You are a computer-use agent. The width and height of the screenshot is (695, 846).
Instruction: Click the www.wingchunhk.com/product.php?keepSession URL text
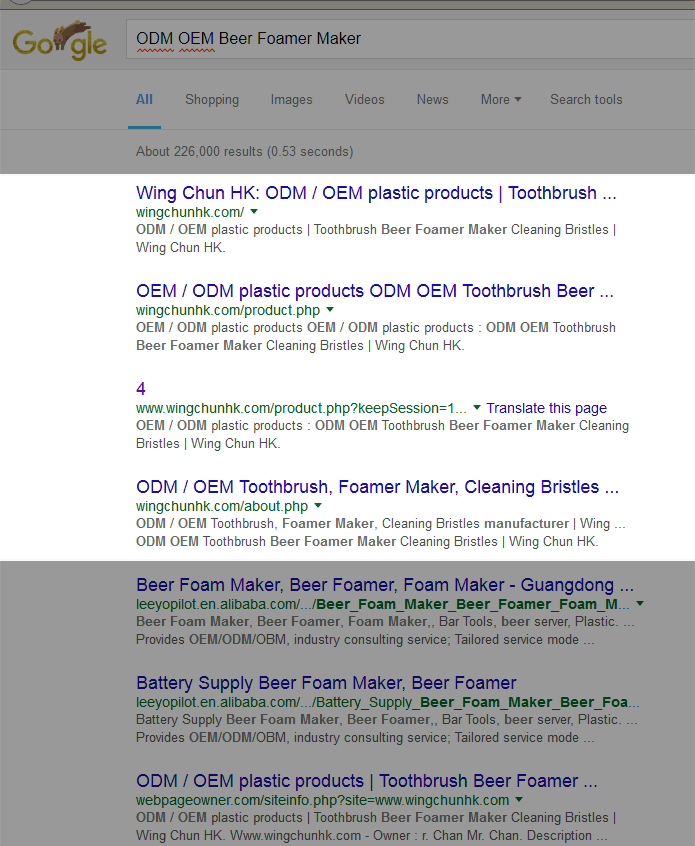click(301, 408)
